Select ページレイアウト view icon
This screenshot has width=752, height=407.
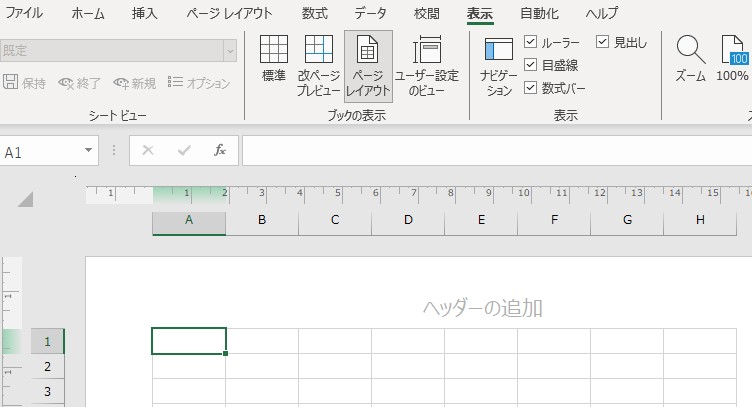(368, 64)
